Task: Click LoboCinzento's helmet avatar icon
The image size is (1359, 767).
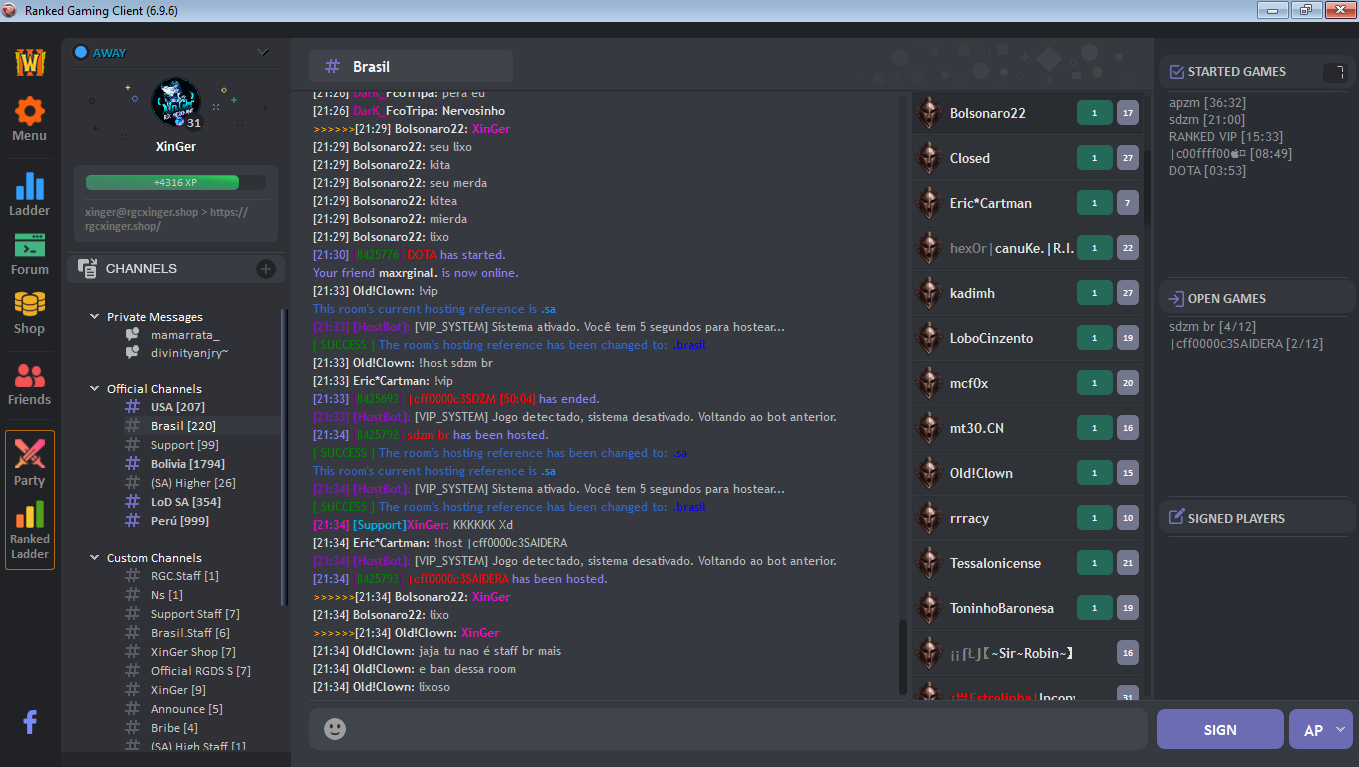Action: (x=929, y=338)
